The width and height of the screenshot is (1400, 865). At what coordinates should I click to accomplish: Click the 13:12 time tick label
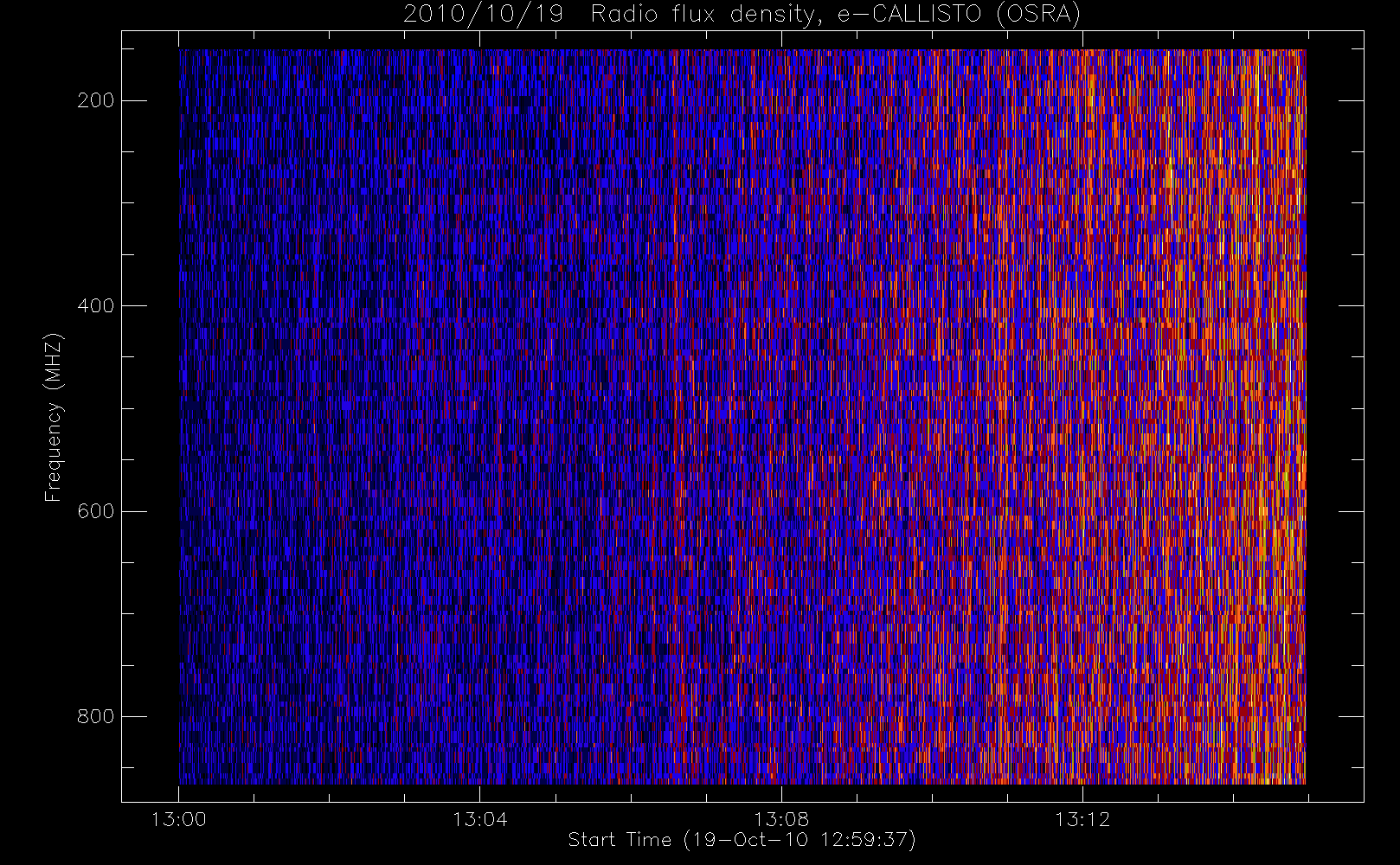[x=1082, y=819]
